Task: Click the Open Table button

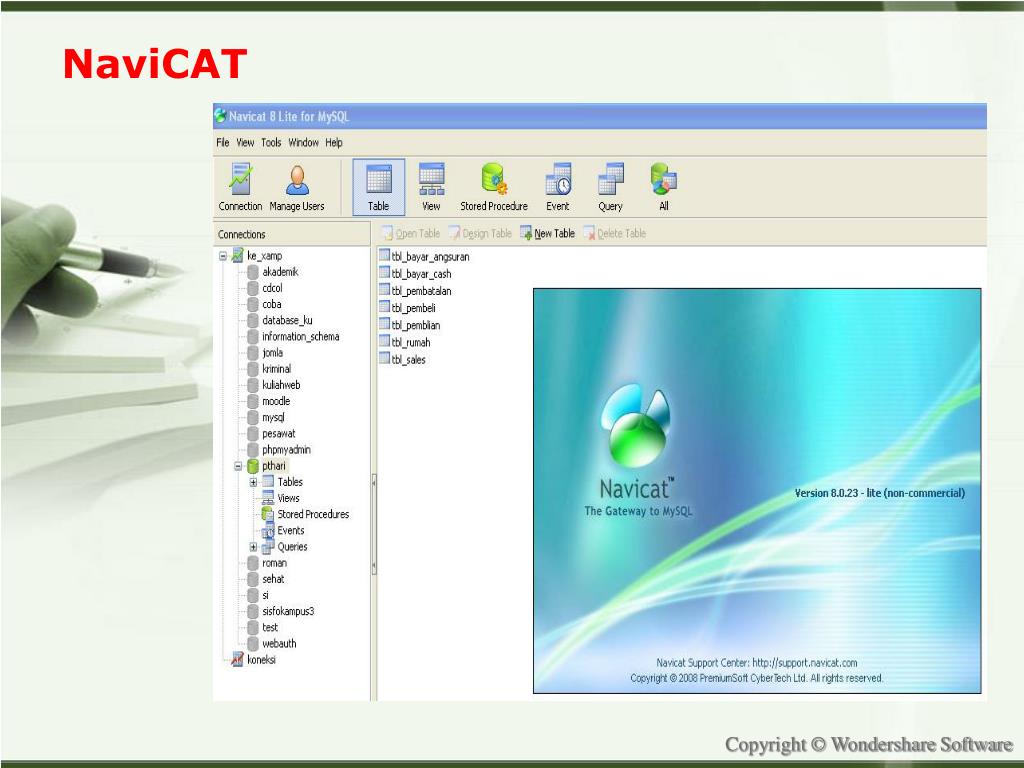Action: pyautogui.click(x=411, y=233)
